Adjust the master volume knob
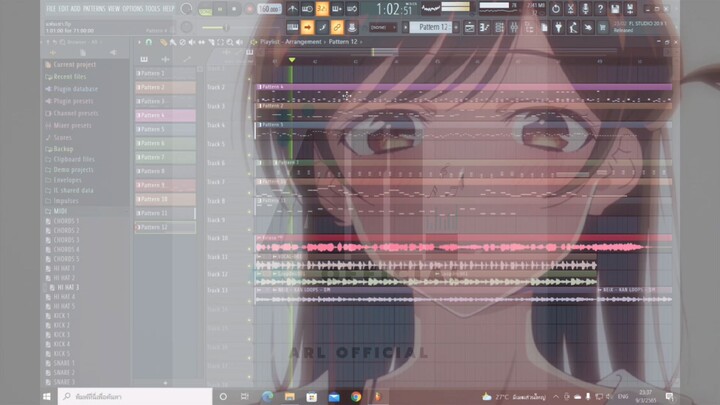The width and height of the screenshot is (720, 405). tap(186, 9)
